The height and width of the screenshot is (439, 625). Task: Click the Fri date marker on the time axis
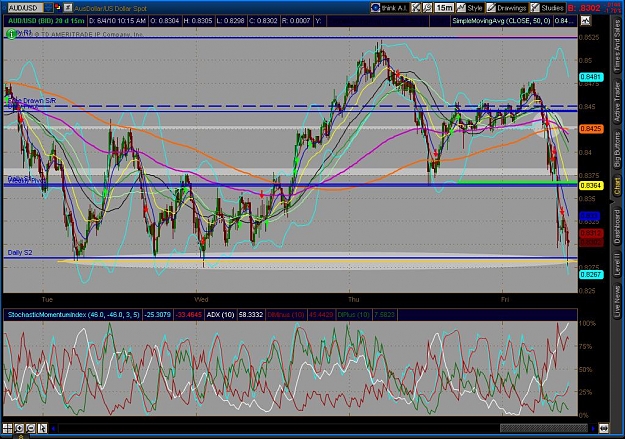[505, 299]
